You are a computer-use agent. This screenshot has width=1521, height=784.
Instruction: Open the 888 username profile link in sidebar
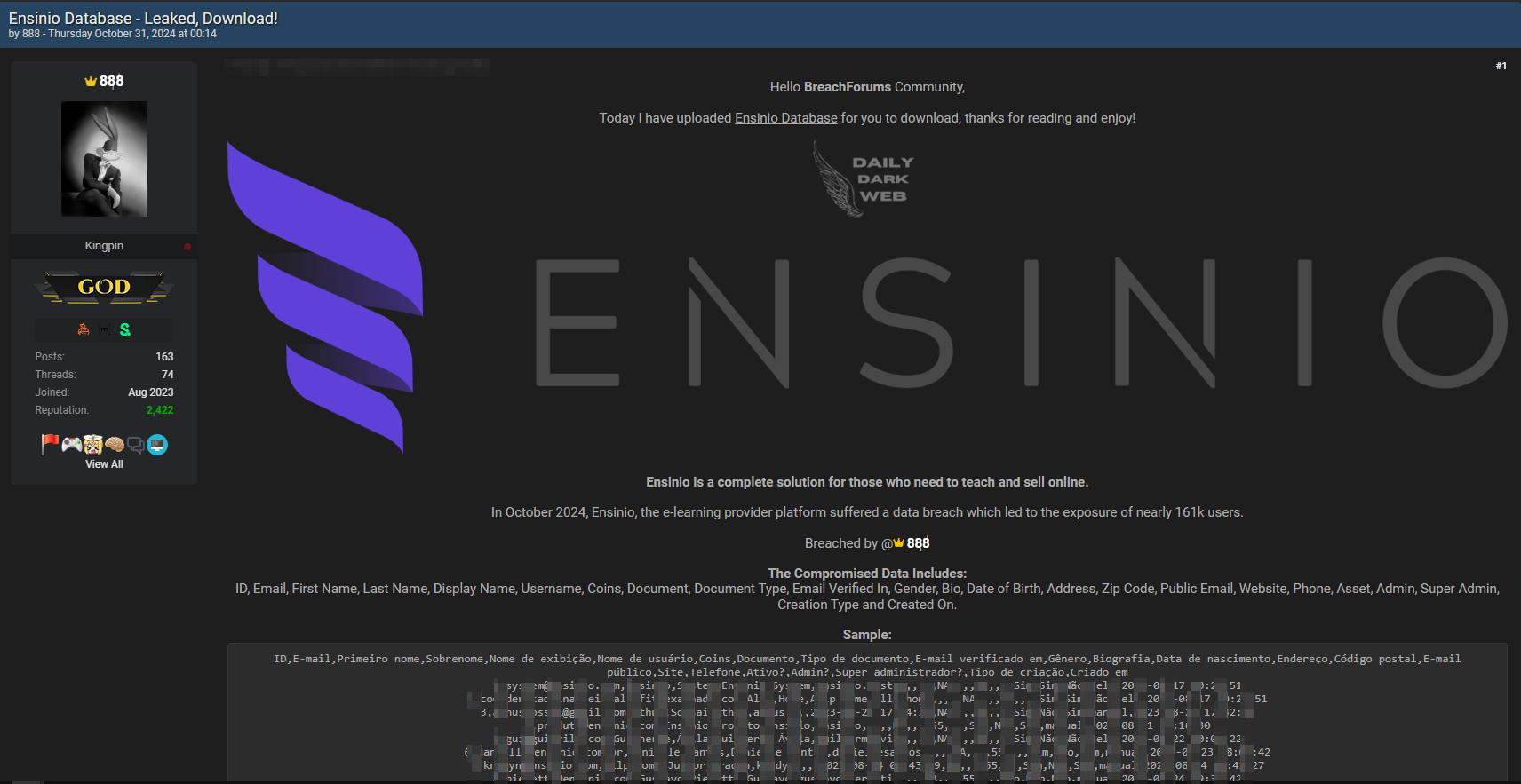pos(112,81)
